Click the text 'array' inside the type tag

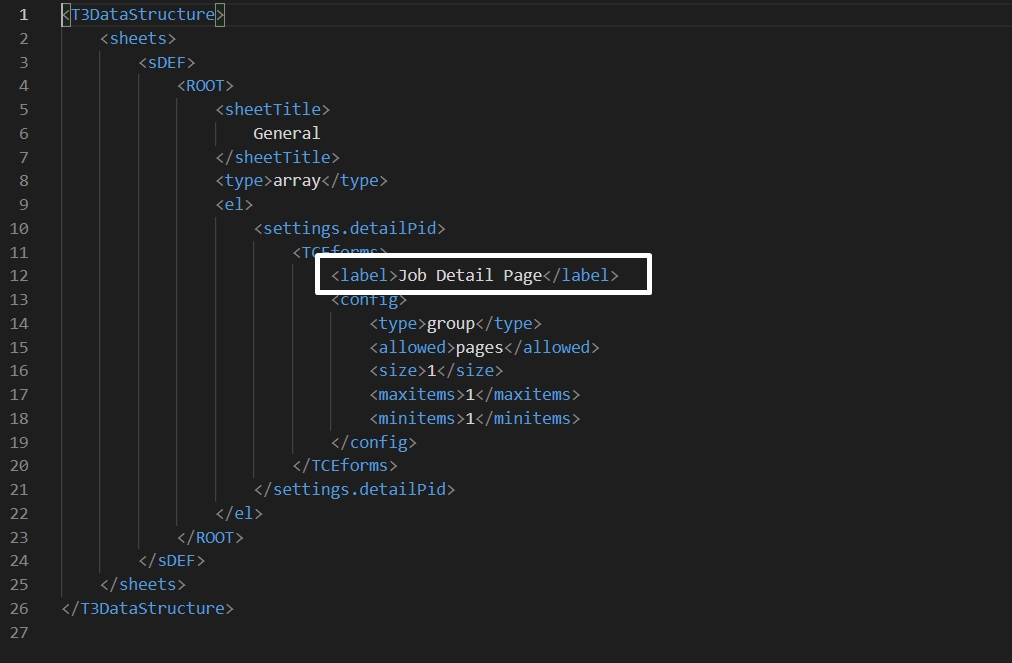point(296,181)
